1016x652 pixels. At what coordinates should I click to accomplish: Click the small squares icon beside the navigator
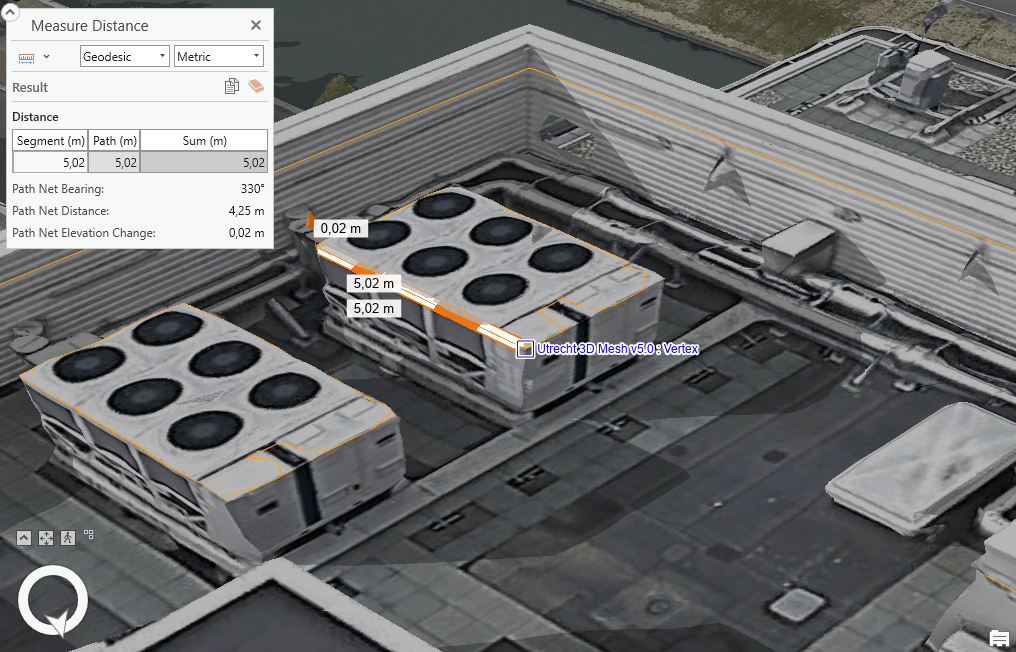(x=88, y=535)
